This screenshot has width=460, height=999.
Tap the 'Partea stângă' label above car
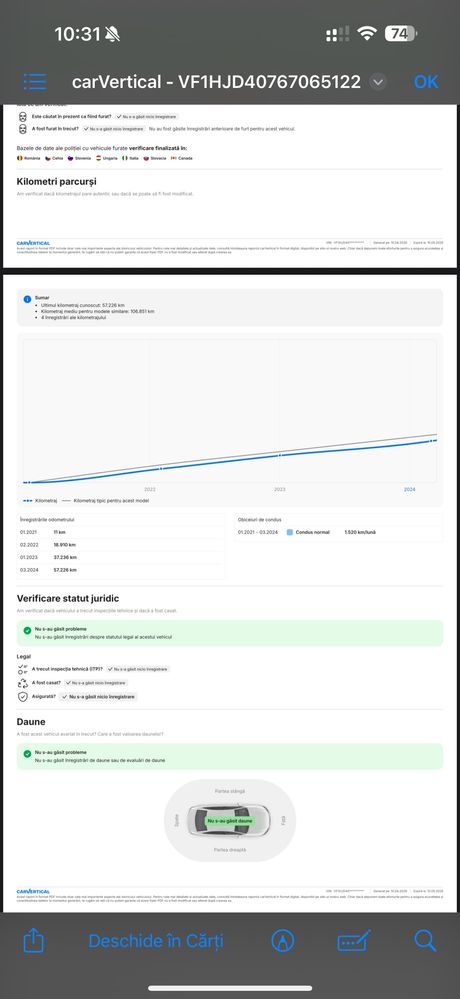point(229,791)
